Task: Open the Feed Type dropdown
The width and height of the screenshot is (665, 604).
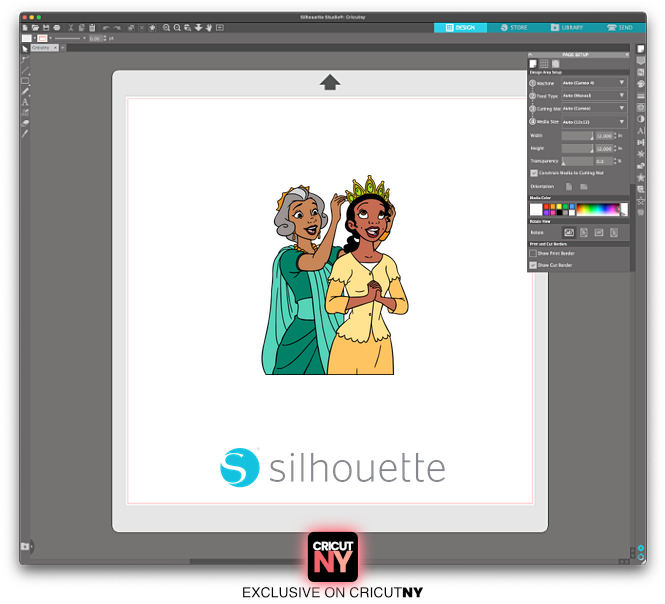Action: tap(594, 95)
